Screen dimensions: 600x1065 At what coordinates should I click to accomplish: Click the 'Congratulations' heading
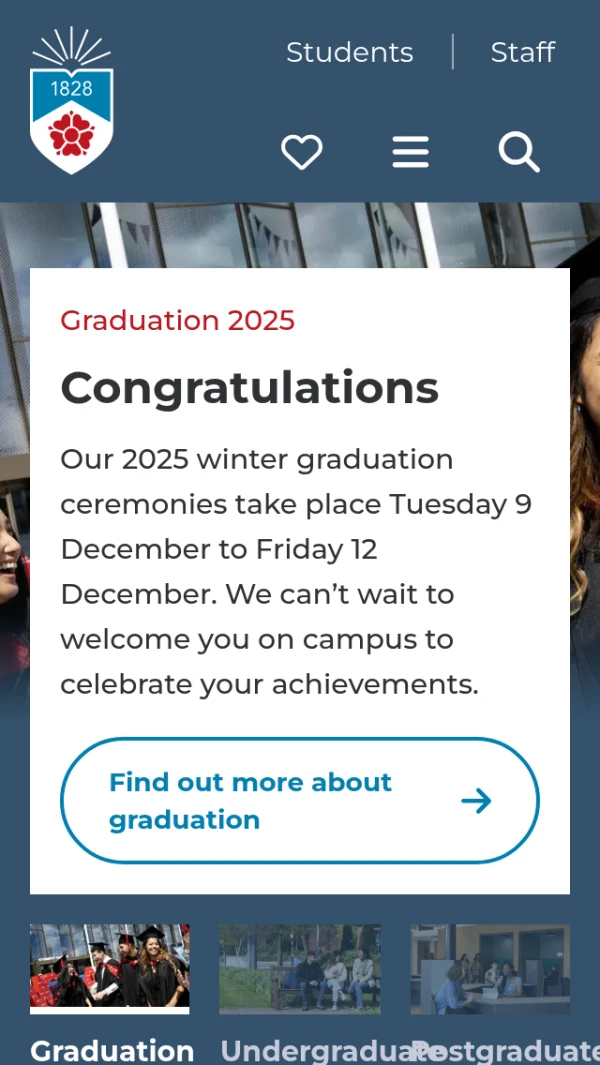click(x=249, y=387)
